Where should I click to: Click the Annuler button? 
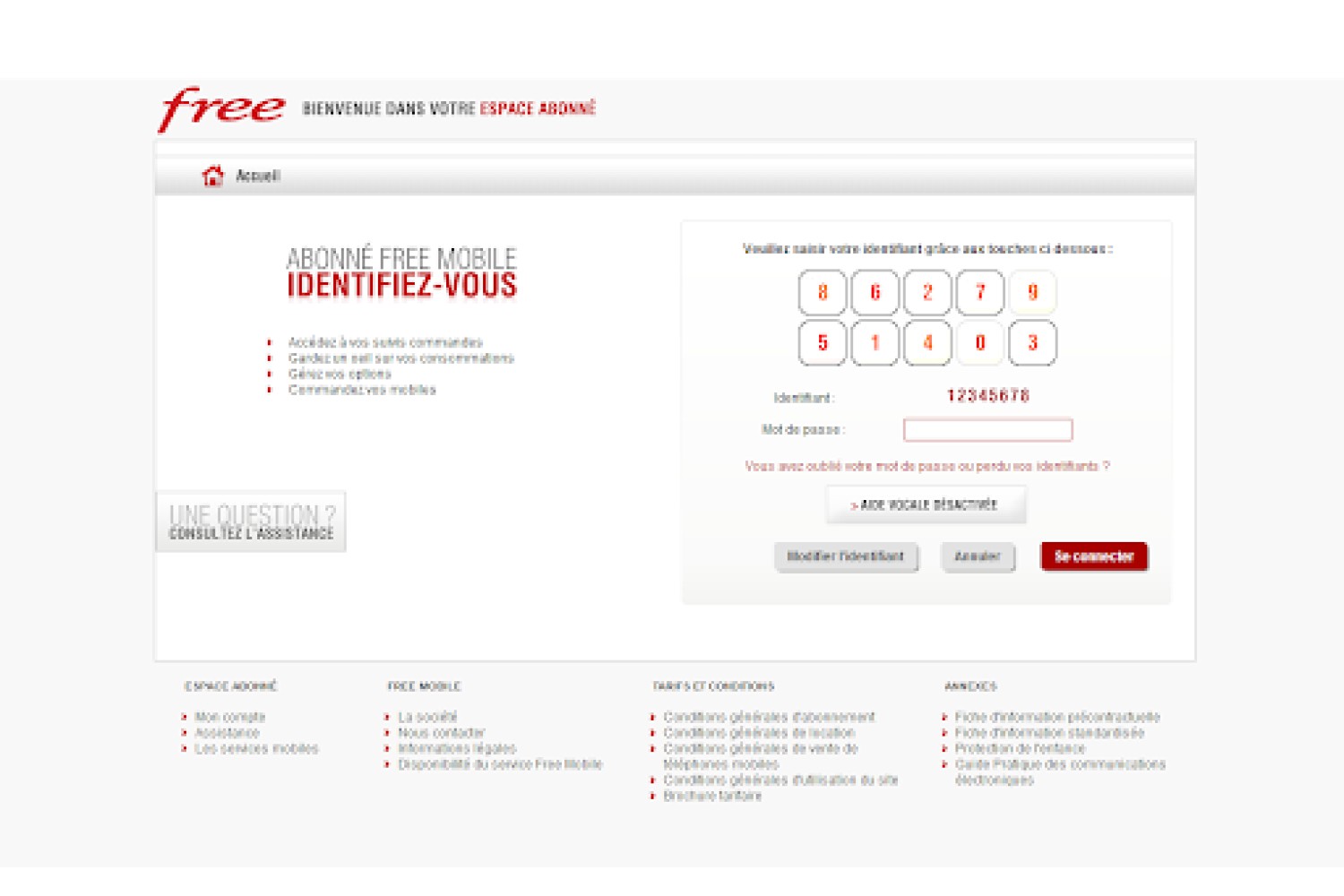click(x=978, y=556)
